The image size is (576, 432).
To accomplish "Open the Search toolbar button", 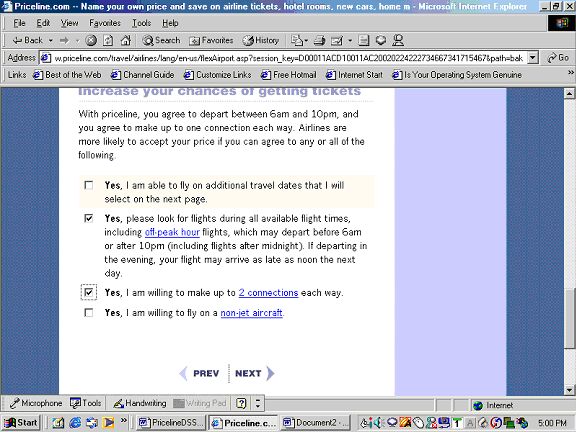I will 162,40.
